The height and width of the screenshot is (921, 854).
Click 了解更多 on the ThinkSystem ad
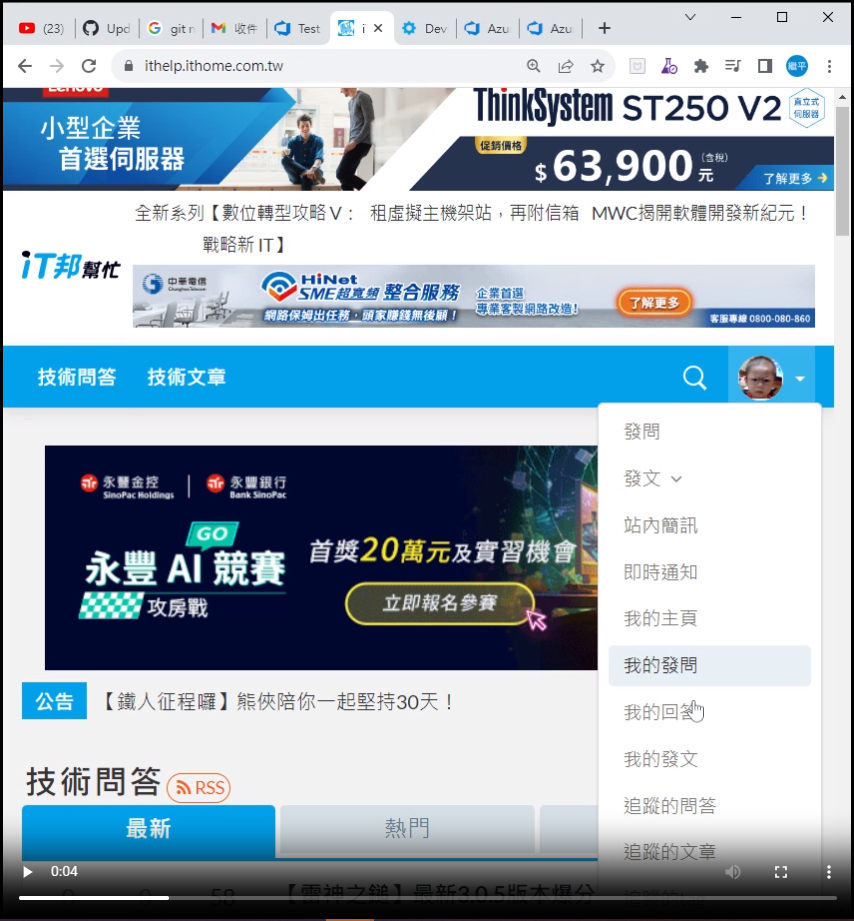795,178
